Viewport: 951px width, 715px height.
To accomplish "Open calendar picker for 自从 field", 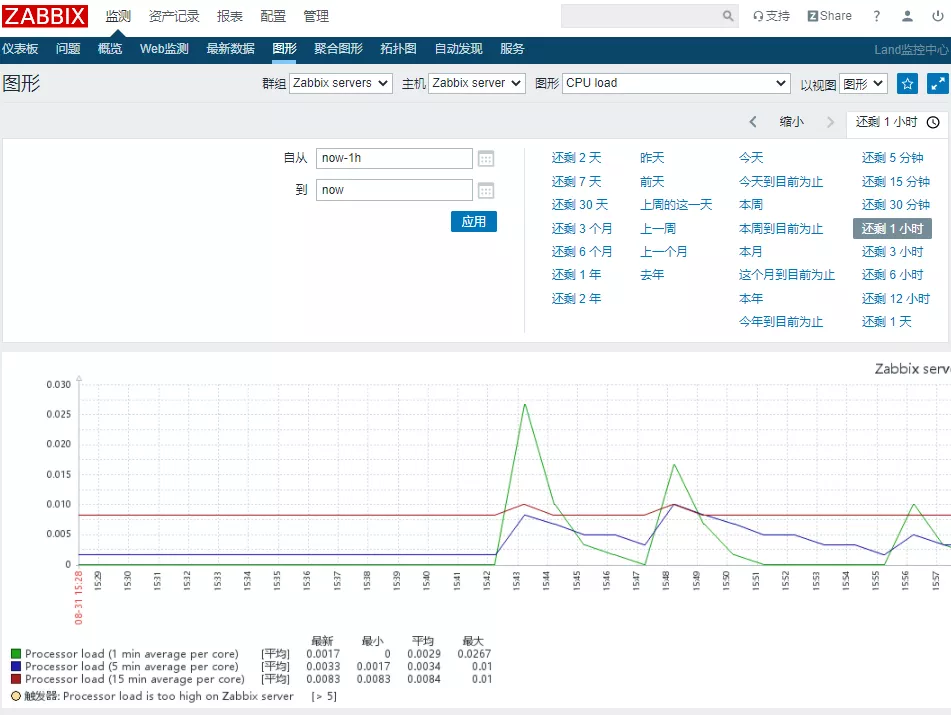I will coord(486,158).
